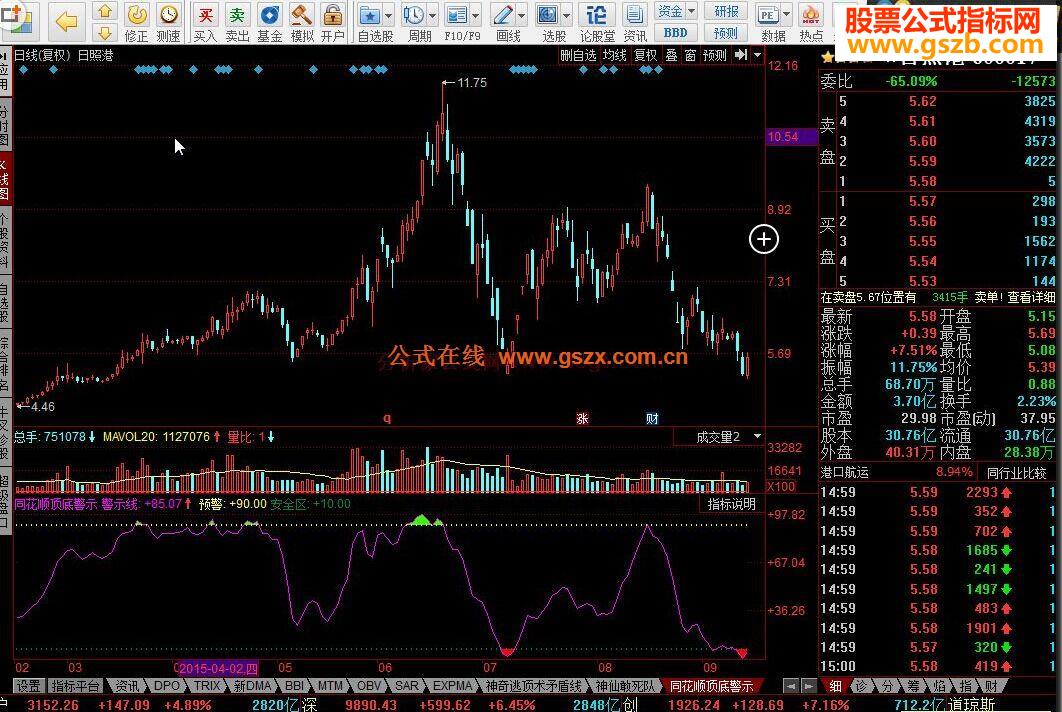
Task: Toggle the 叠 overlay option
Action: click(671, 55)
